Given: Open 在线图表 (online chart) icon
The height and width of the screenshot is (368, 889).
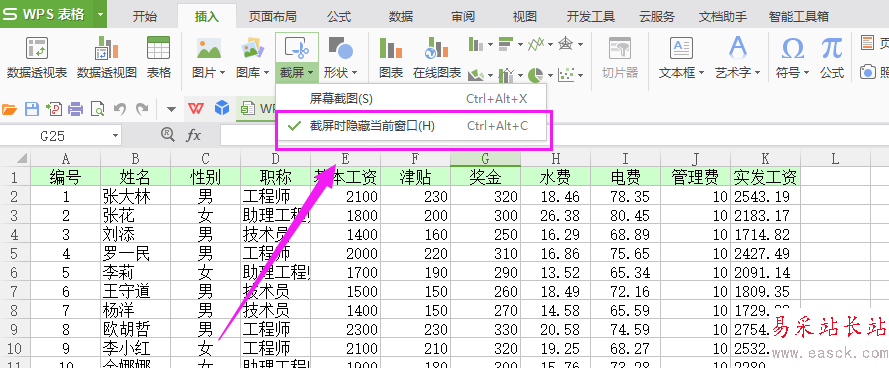Looking at the screenshot, I should (437, 48).
